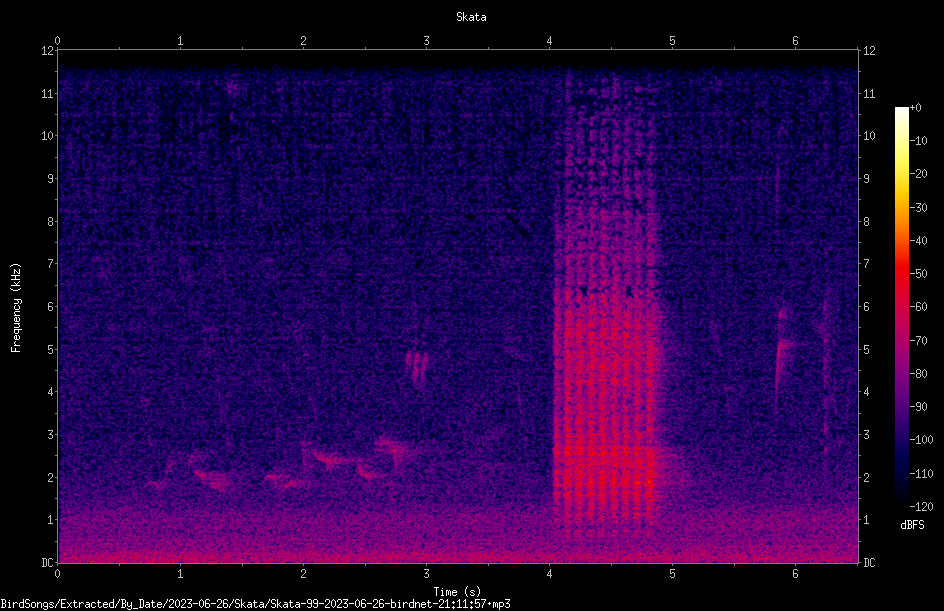Click the dBFS color gradient bar
This screenshot has width=944, height=611.
point(901,307)
